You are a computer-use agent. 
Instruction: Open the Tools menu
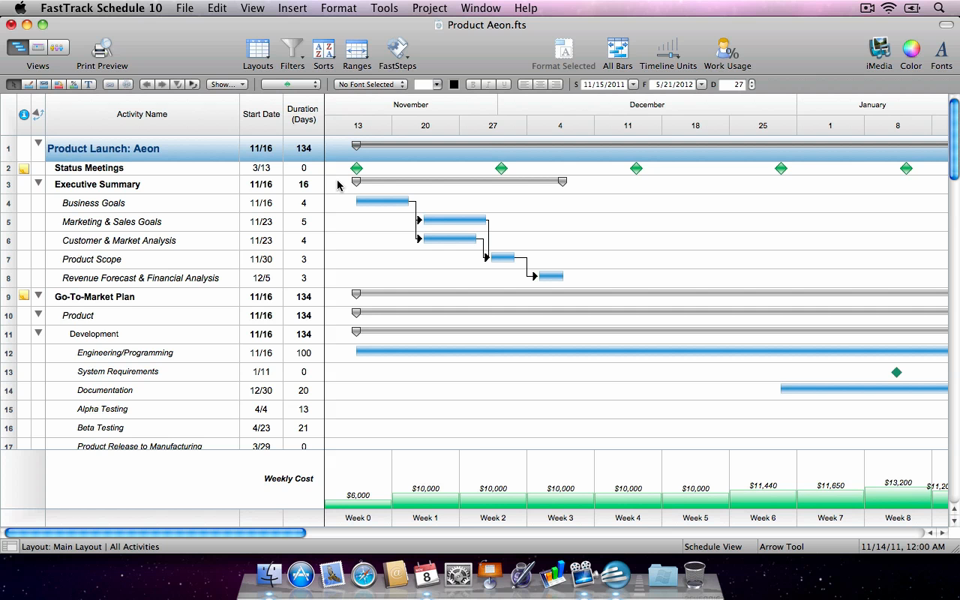point(384,8)
